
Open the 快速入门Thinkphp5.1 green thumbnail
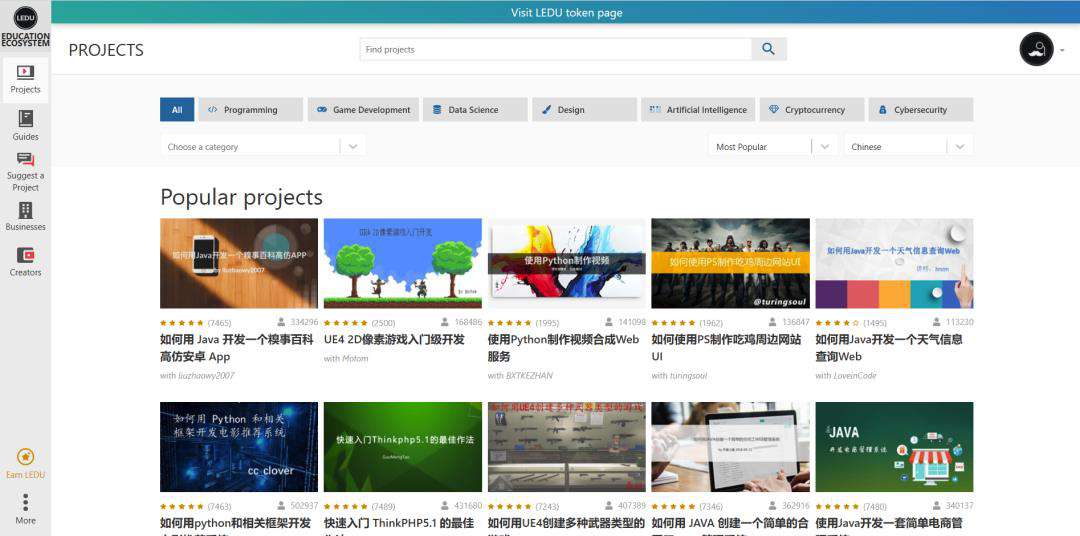click(403, 447)
